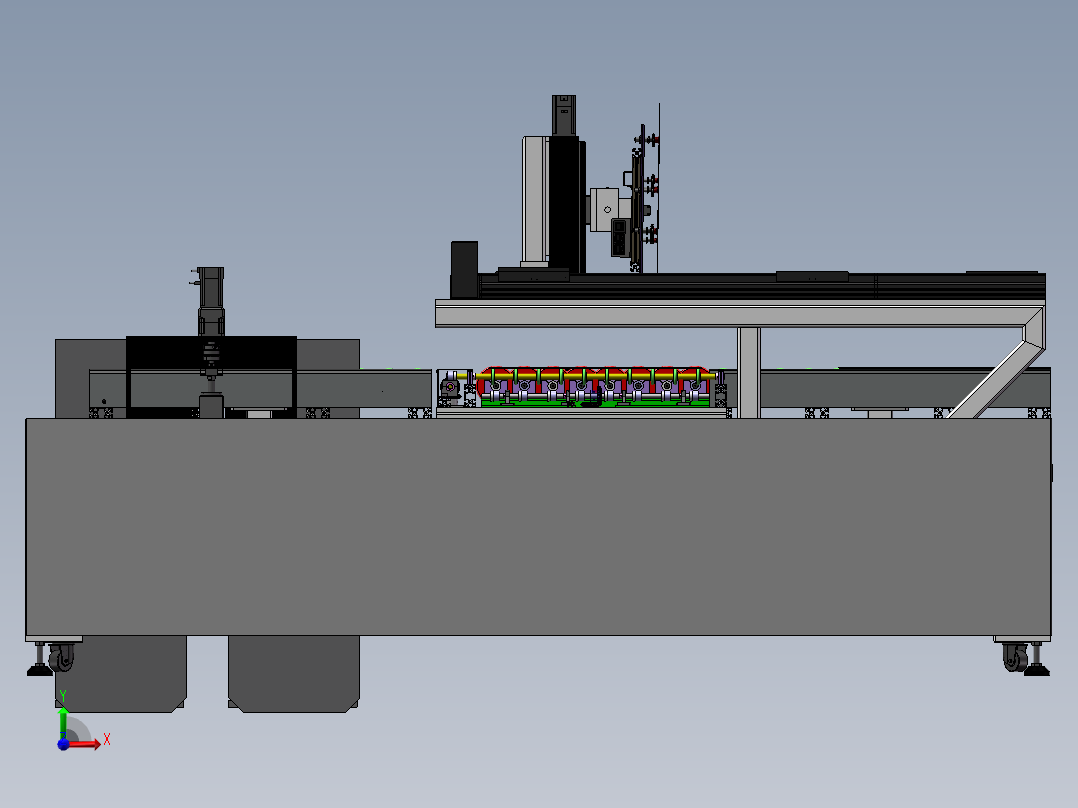Select the second dark box beneath the cabinet
Viewport: 1078px width, 808px height.
294,674
